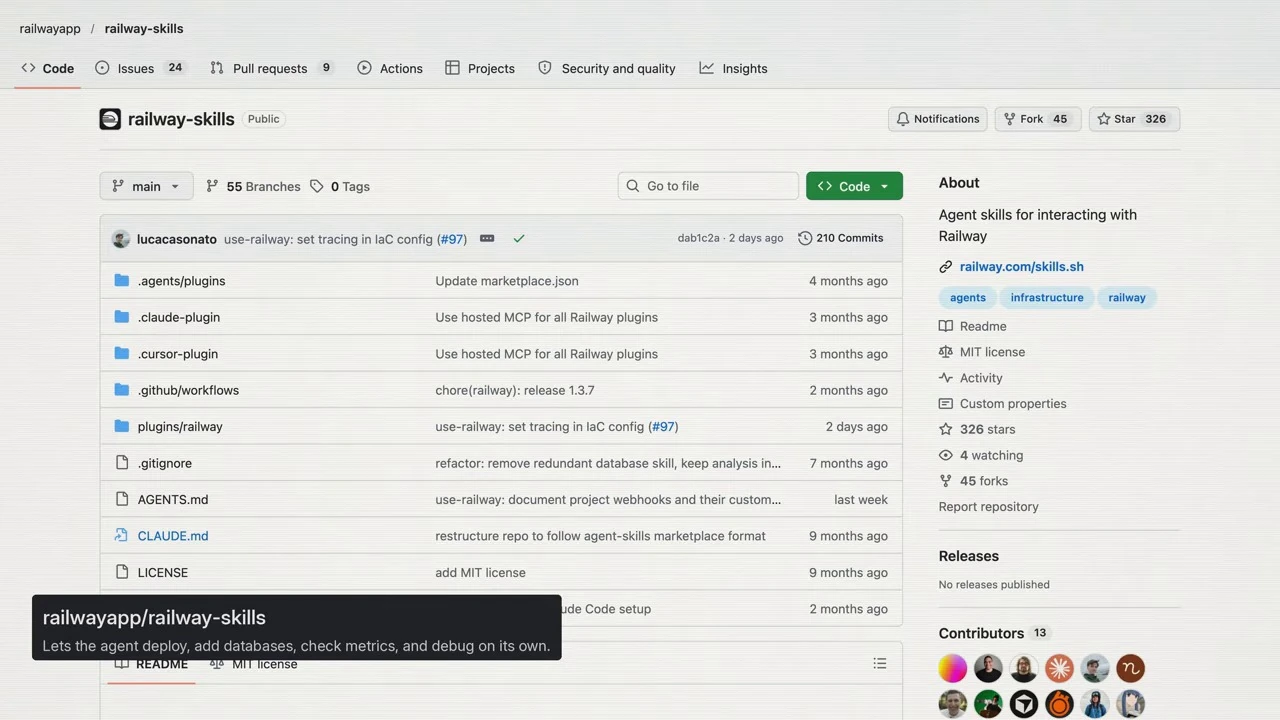Viewport: 1280px width, 720px height.
Task: Select the agents topic tag
Action: [968, 297]
